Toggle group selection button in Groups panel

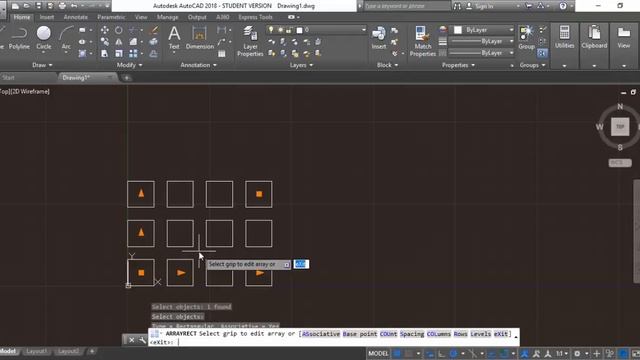click(542, 53)
